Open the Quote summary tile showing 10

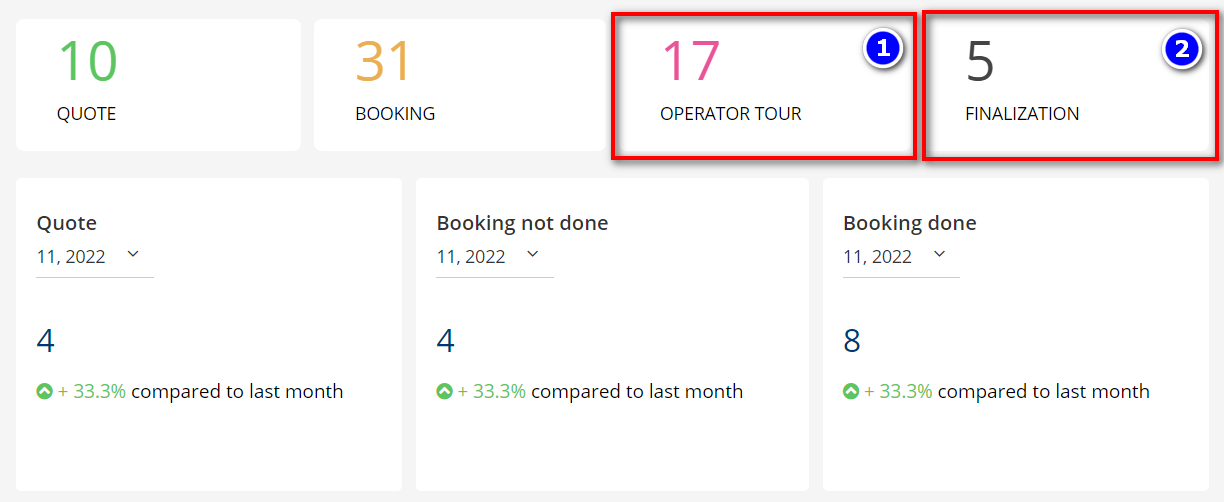pos(158,85)
